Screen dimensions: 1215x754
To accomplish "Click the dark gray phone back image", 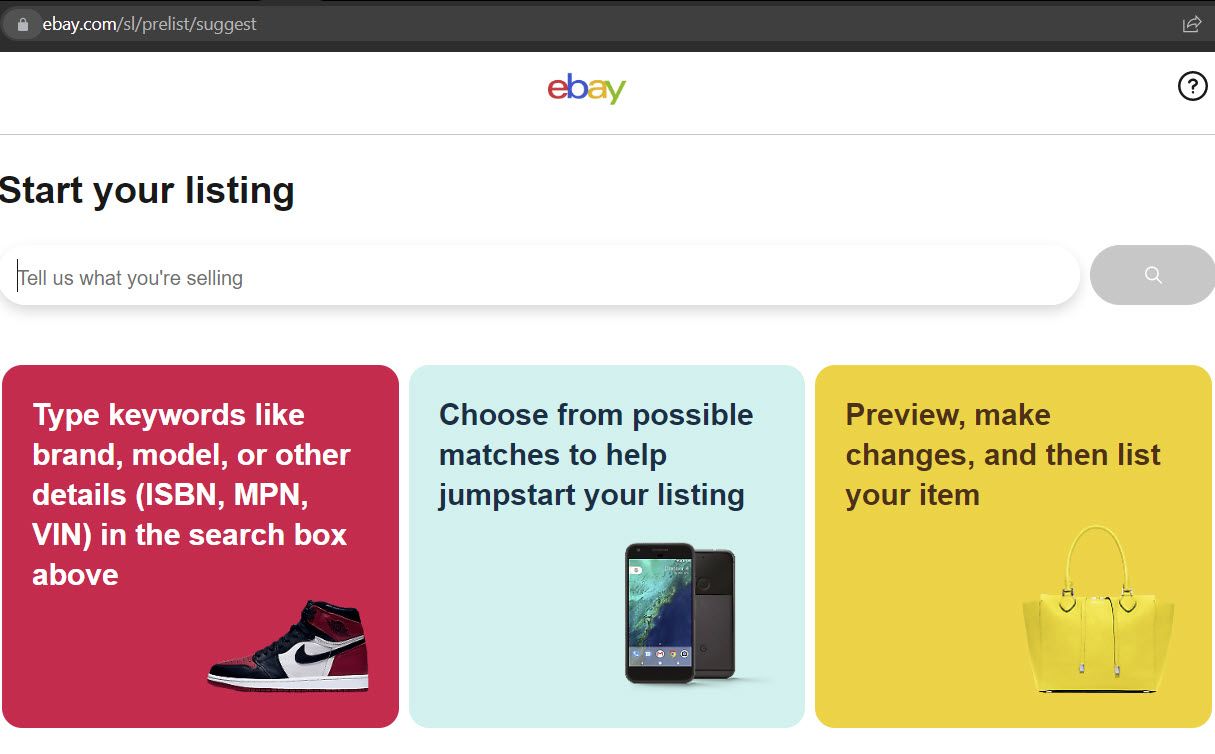I will pyautogui.click(x=716, y=612).
